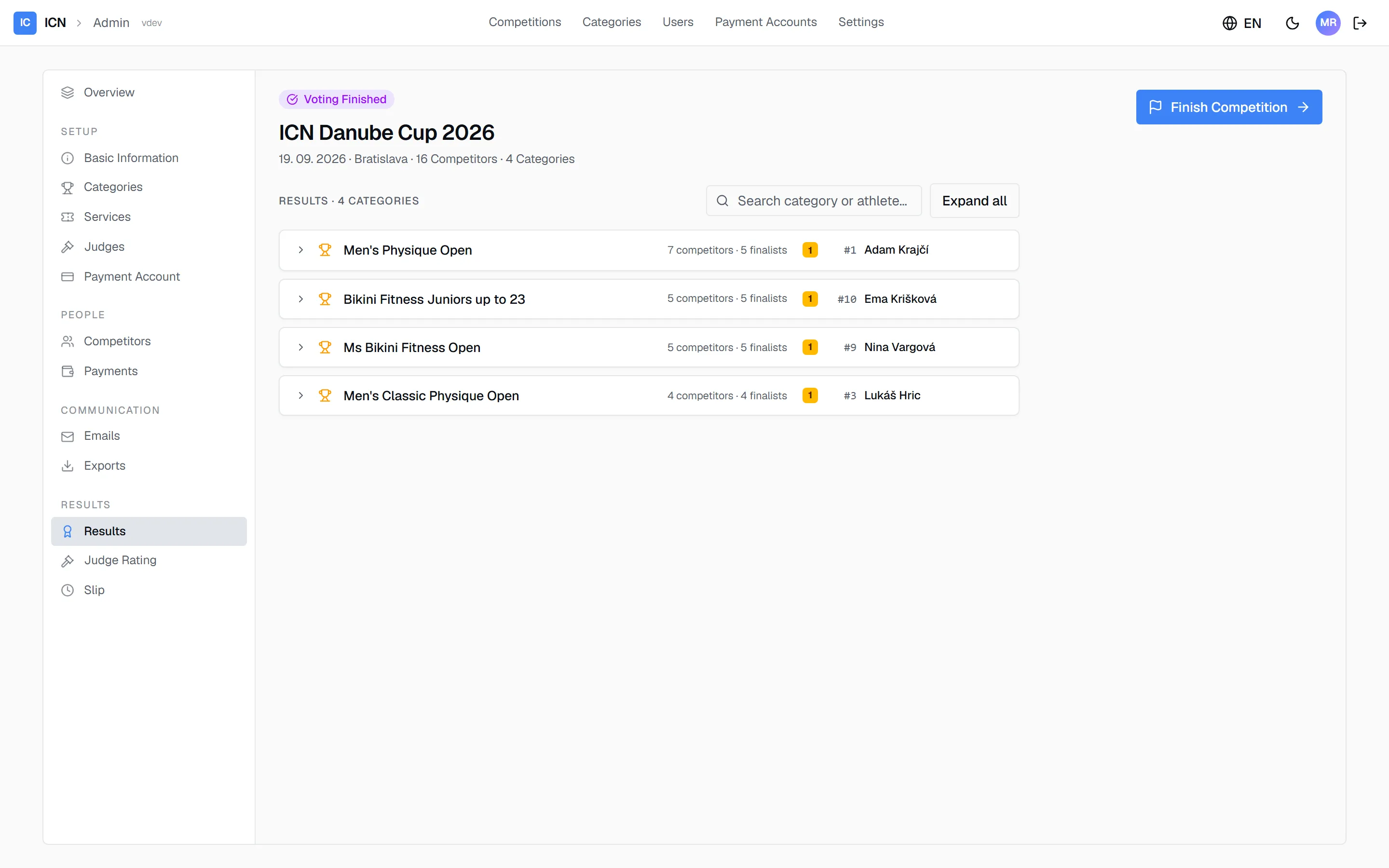The image size is (1389, 868).
Task: Click the Voting Finished status badge
Action: 336,99
